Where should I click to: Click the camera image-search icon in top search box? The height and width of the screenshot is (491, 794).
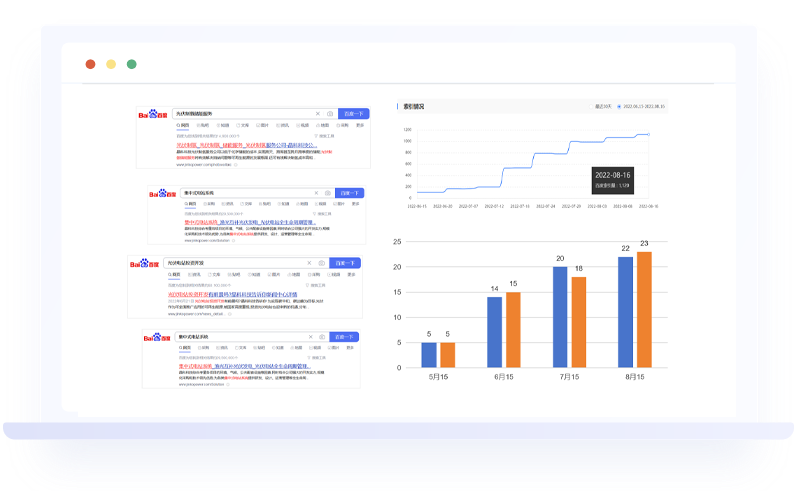[x=330, y=114]
